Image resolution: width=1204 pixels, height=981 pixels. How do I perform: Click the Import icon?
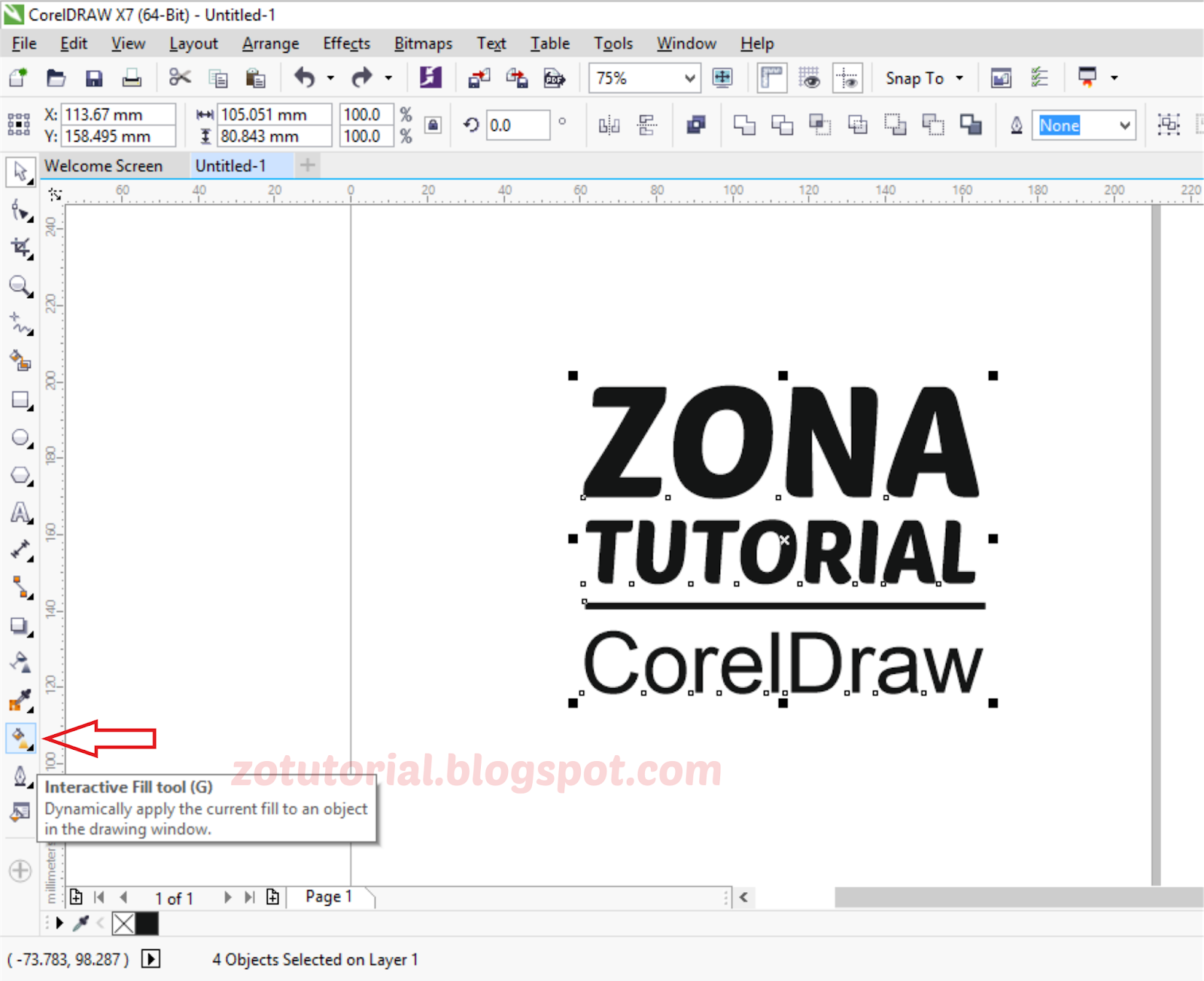tap(479, 78)
